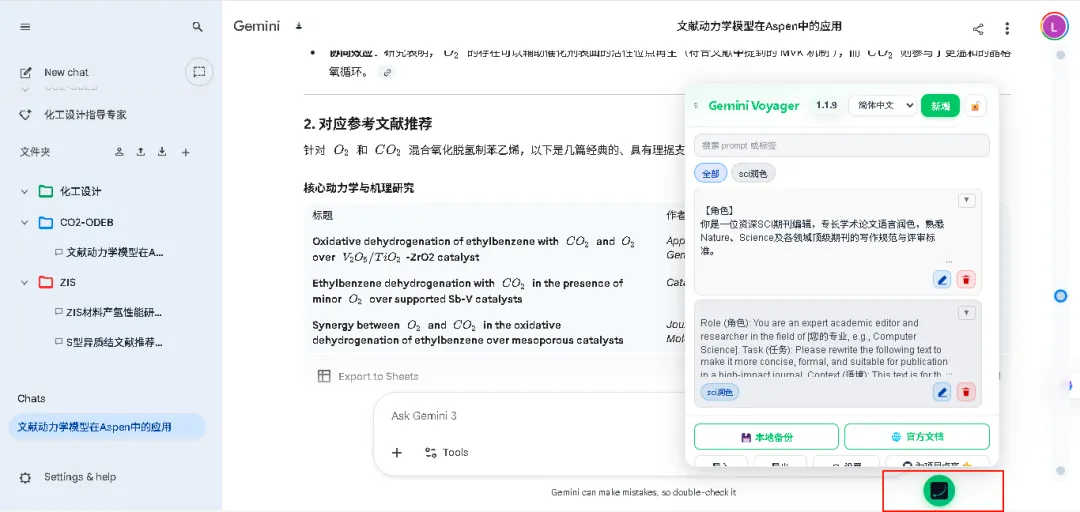Viewport: 1080px width, 512px height.
Task: Click the dashed-square temporary chat icon
Action: 199,72
